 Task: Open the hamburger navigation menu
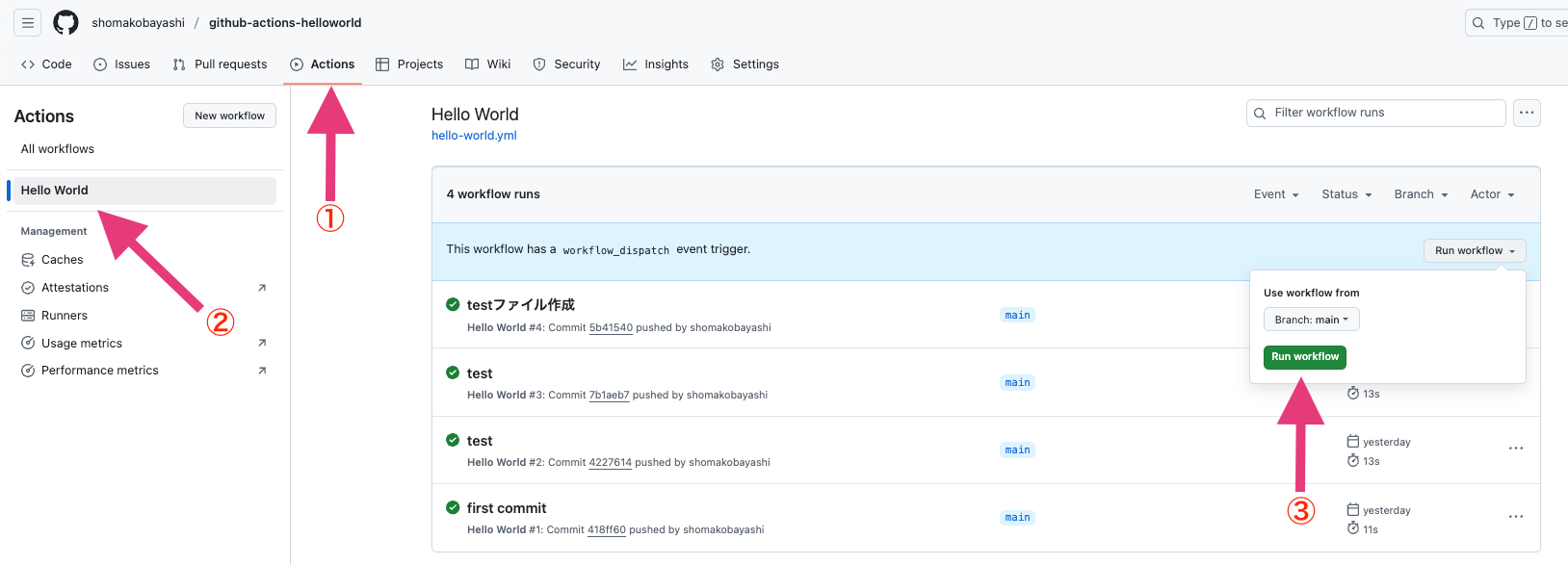point(28,22)
